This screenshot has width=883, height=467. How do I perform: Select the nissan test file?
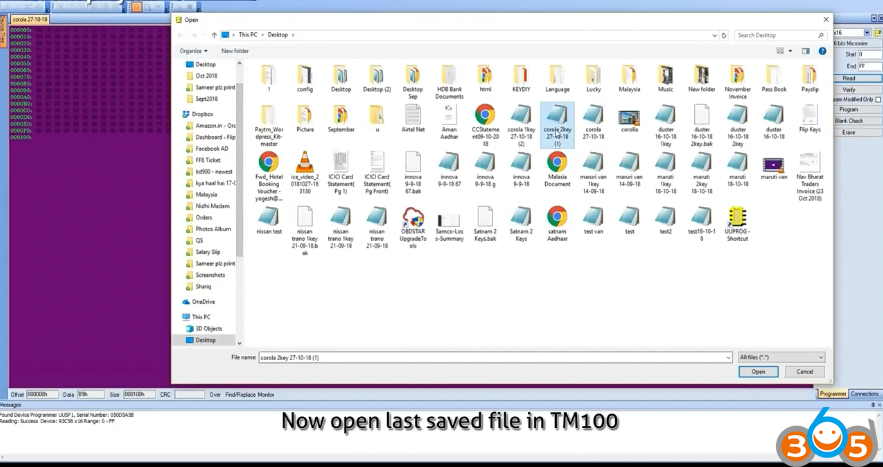point(269,220)
